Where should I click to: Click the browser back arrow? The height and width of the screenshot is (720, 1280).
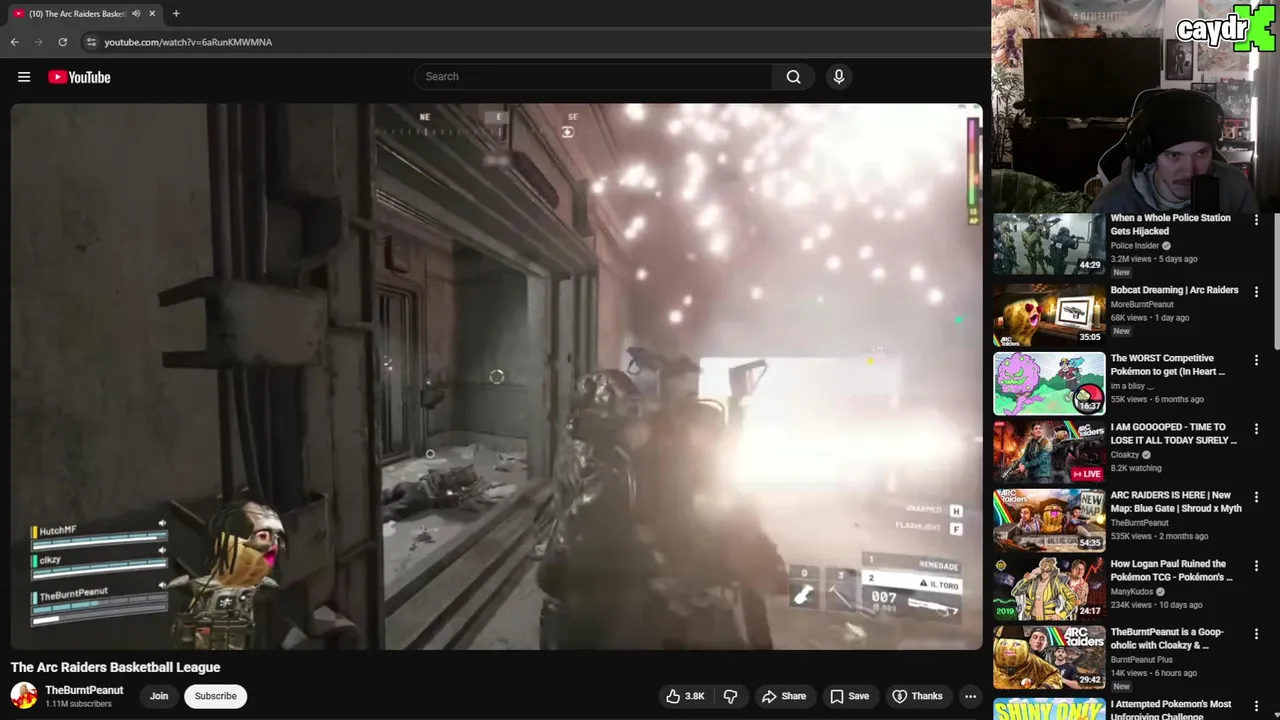coord(14,42)
